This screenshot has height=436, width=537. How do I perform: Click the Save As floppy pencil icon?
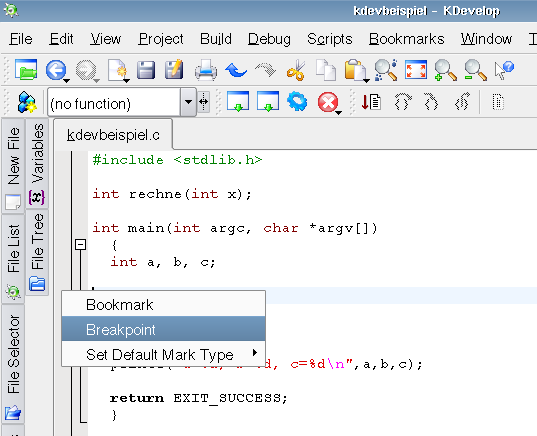(174, 70)
